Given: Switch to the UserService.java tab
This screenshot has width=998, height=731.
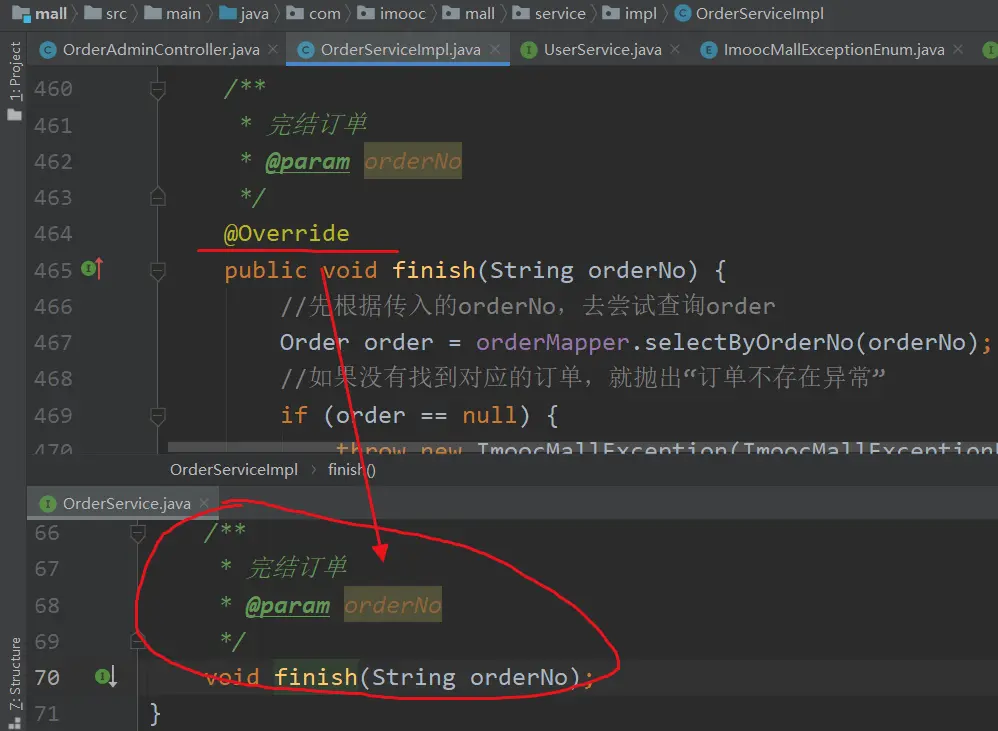Looking at the screenshot, I should coord(602,49).
